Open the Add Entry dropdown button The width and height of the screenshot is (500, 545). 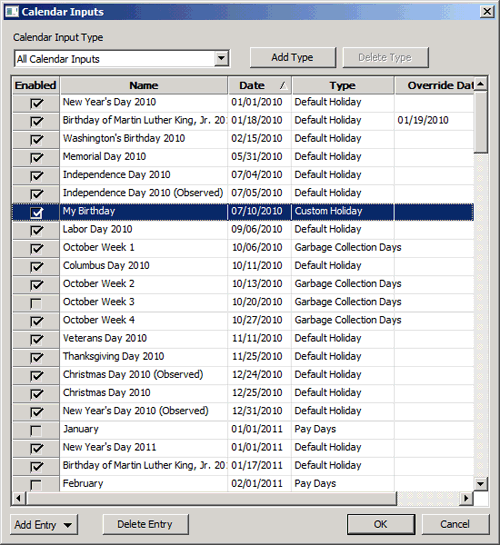[x=44, y=524]
